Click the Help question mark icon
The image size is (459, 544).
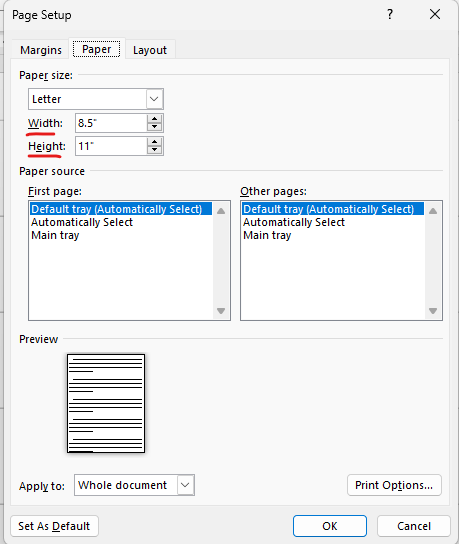pyautogui.click(x=390, y=14)
